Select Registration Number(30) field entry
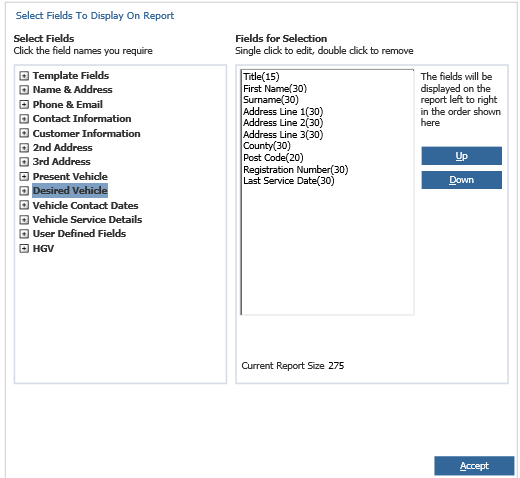 [x=296, y=170]
